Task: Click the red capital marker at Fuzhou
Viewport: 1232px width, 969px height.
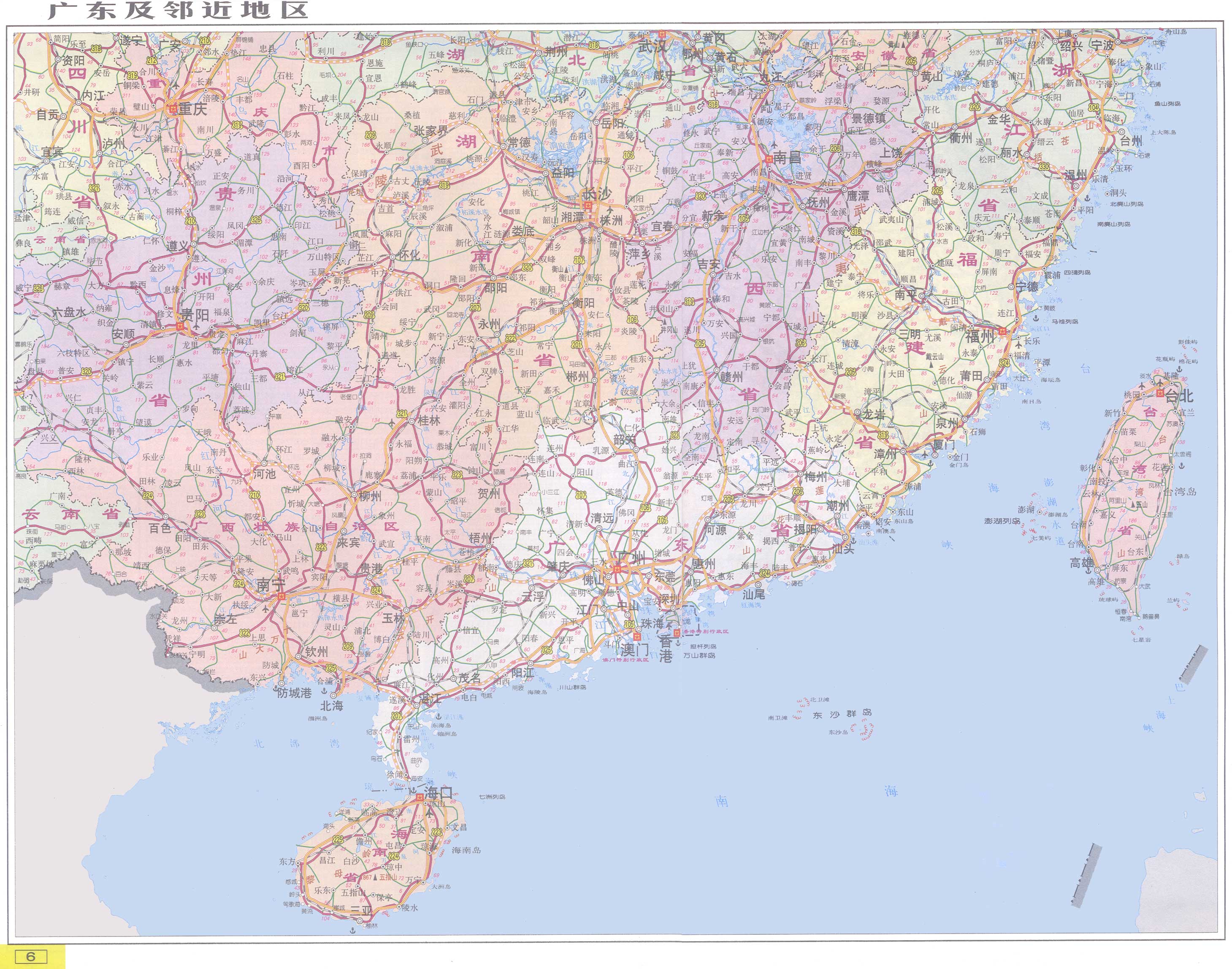Action: (1003, 331)
